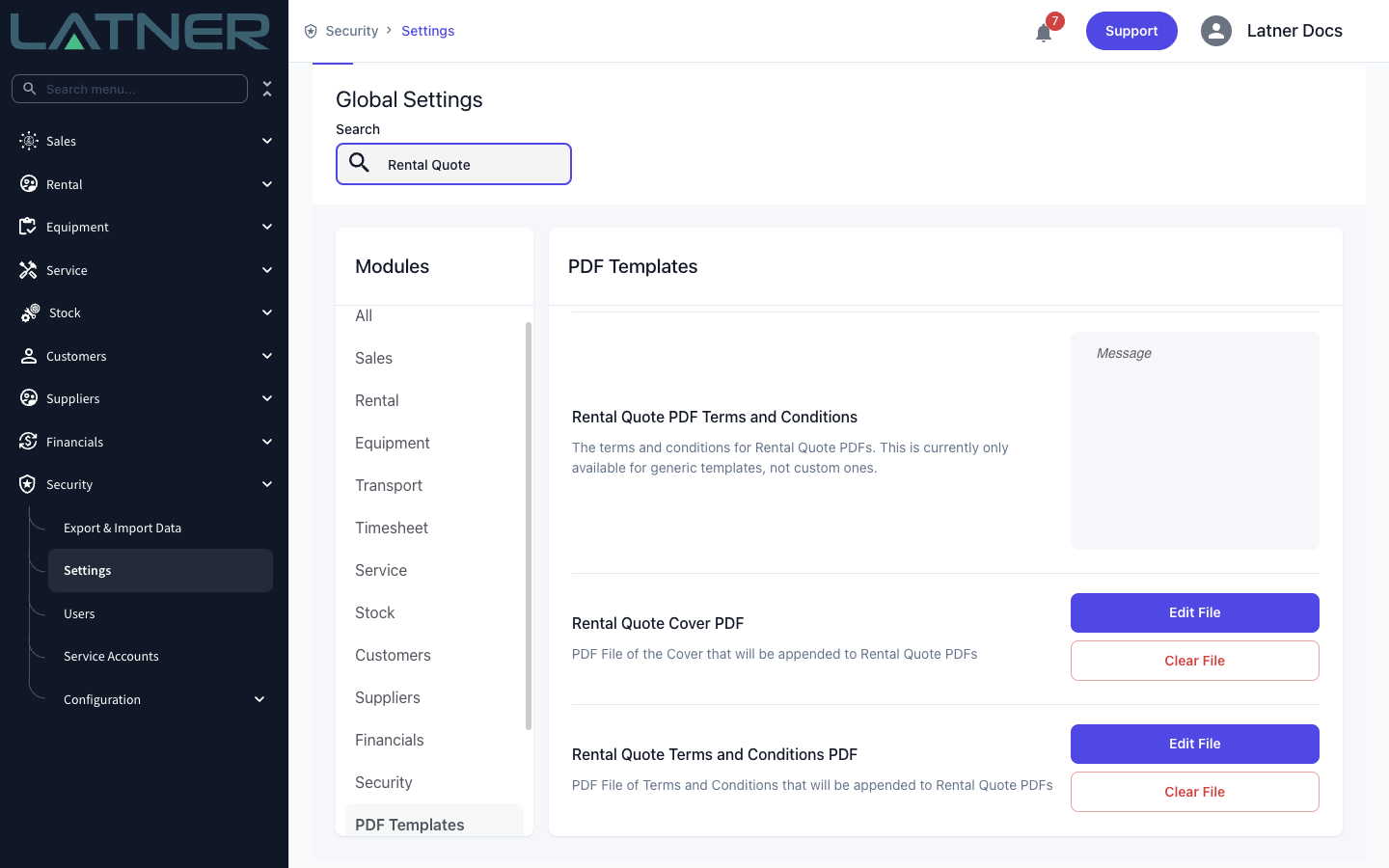Clear File for Rental Quote Cover PDF
Image resolution: width=1389 pixels, height=868 pixels.
point(1195,661)
